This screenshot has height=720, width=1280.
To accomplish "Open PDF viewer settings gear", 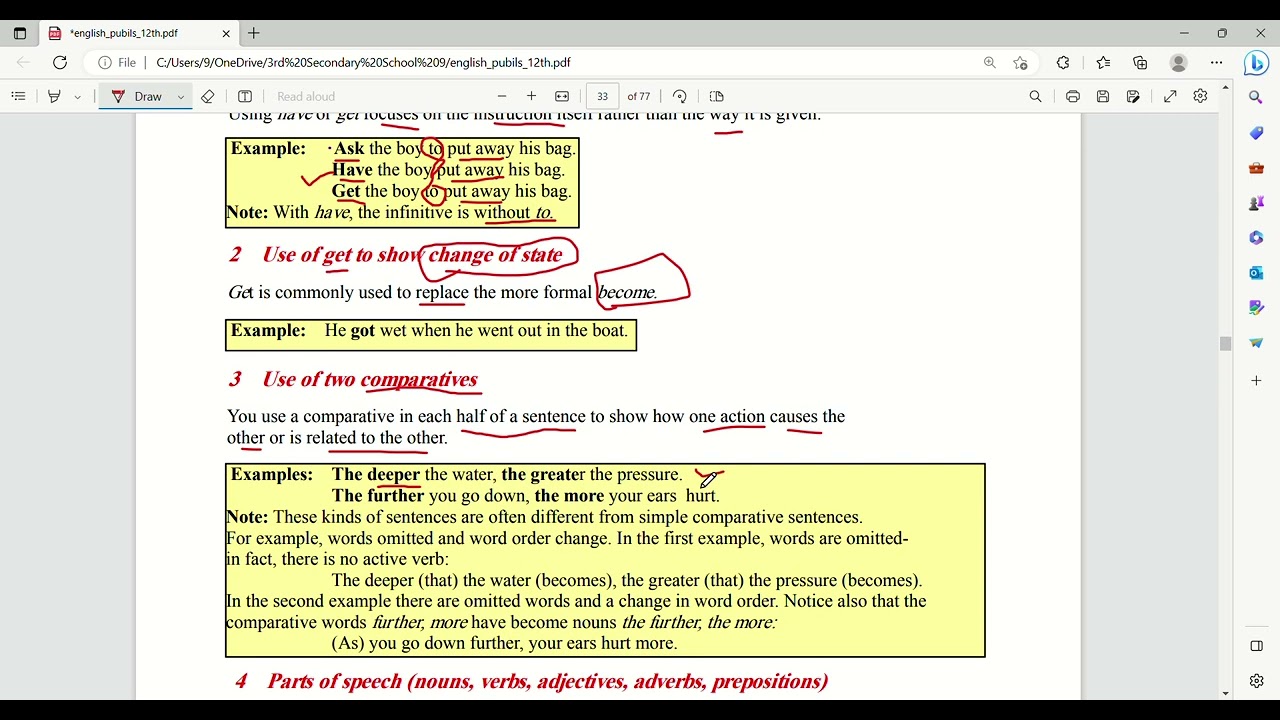I will point(1200,96).
